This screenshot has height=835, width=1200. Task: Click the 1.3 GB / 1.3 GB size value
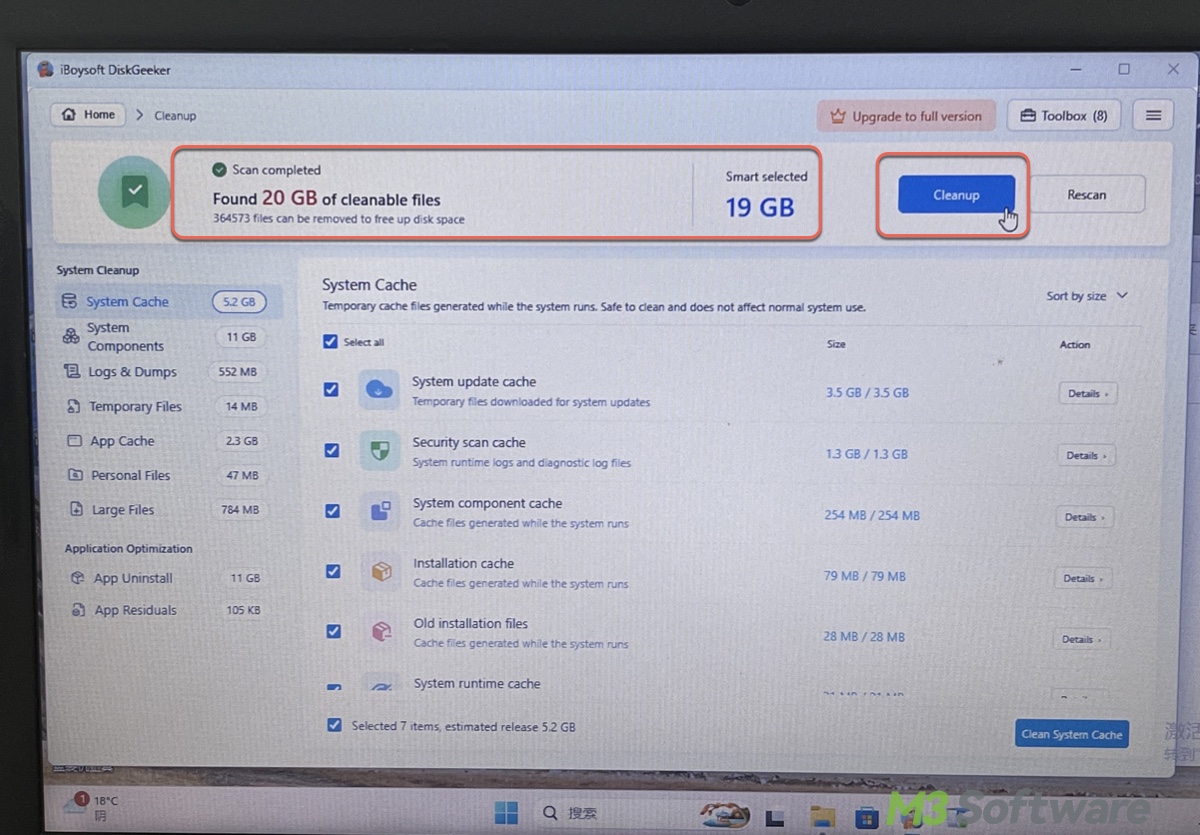coord(867,454)
